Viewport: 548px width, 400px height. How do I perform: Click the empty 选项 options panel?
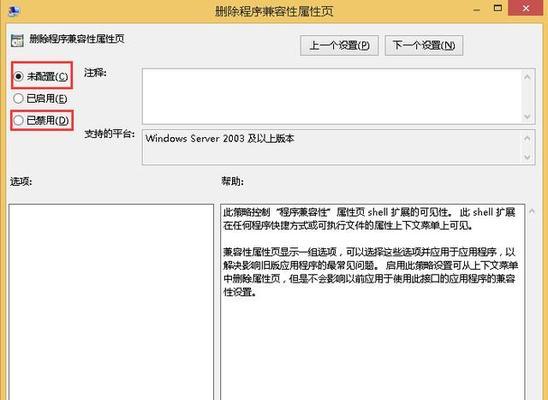click(x=111, y=302)
